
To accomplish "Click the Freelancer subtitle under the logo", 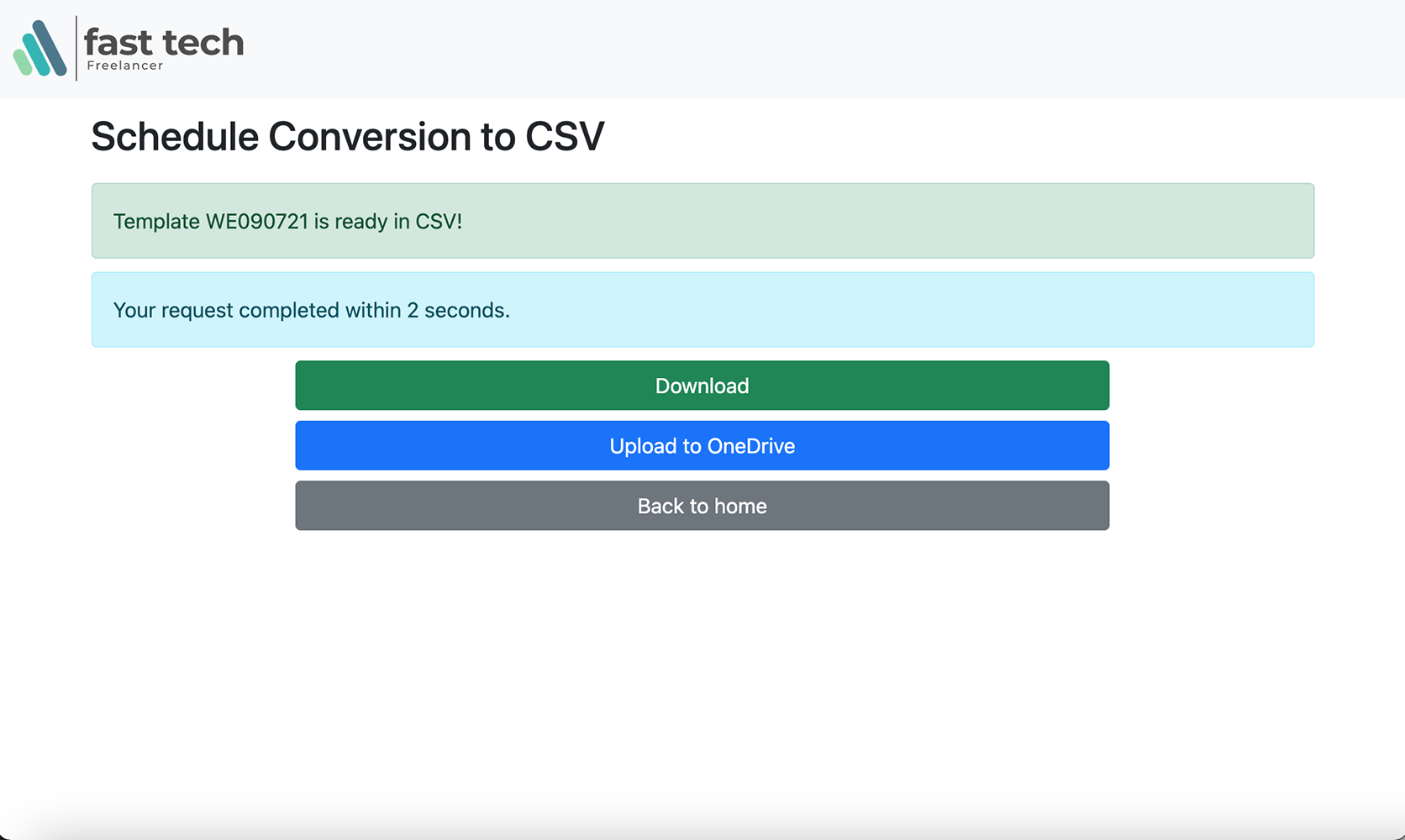I will (125, 66).
